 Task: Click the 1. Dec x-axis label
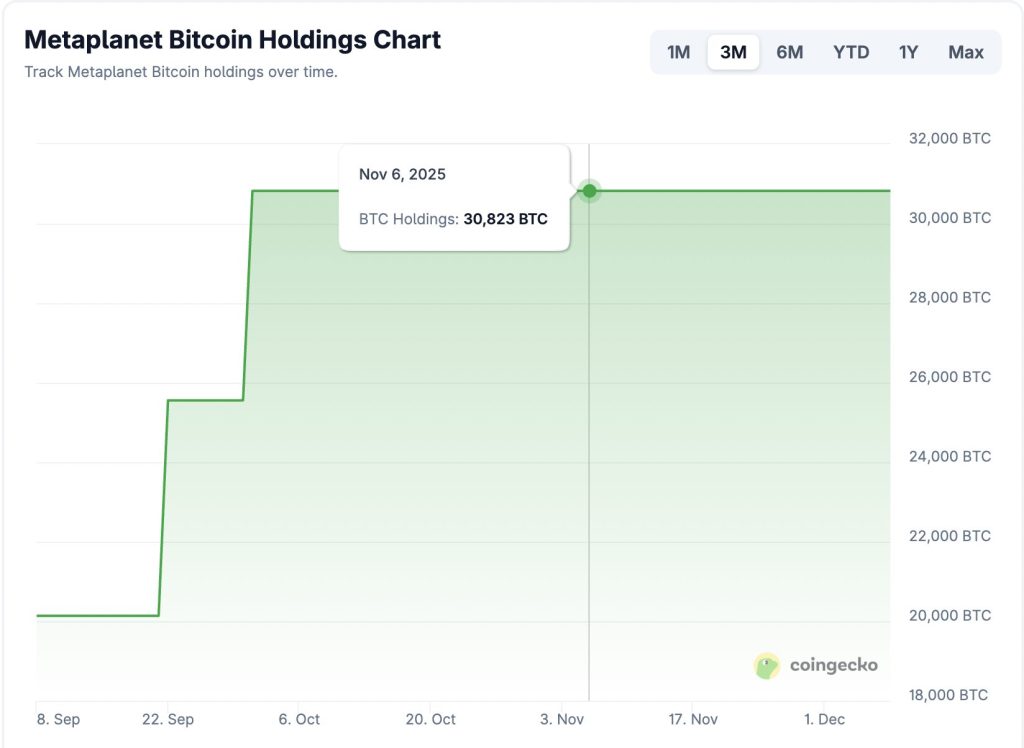point(824,719)
